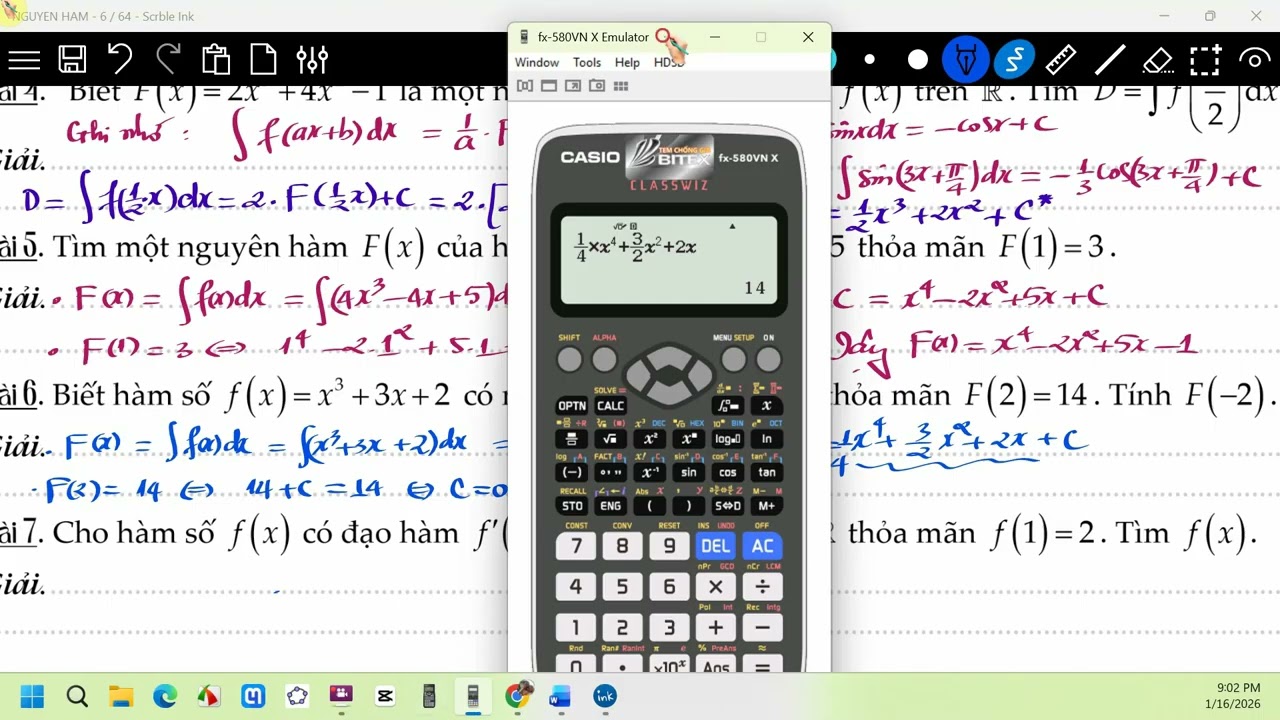Viewport: 1280px width, 720px height.
Task: Click the calculator logarithm base key
Action: click(x=727, y=439)
